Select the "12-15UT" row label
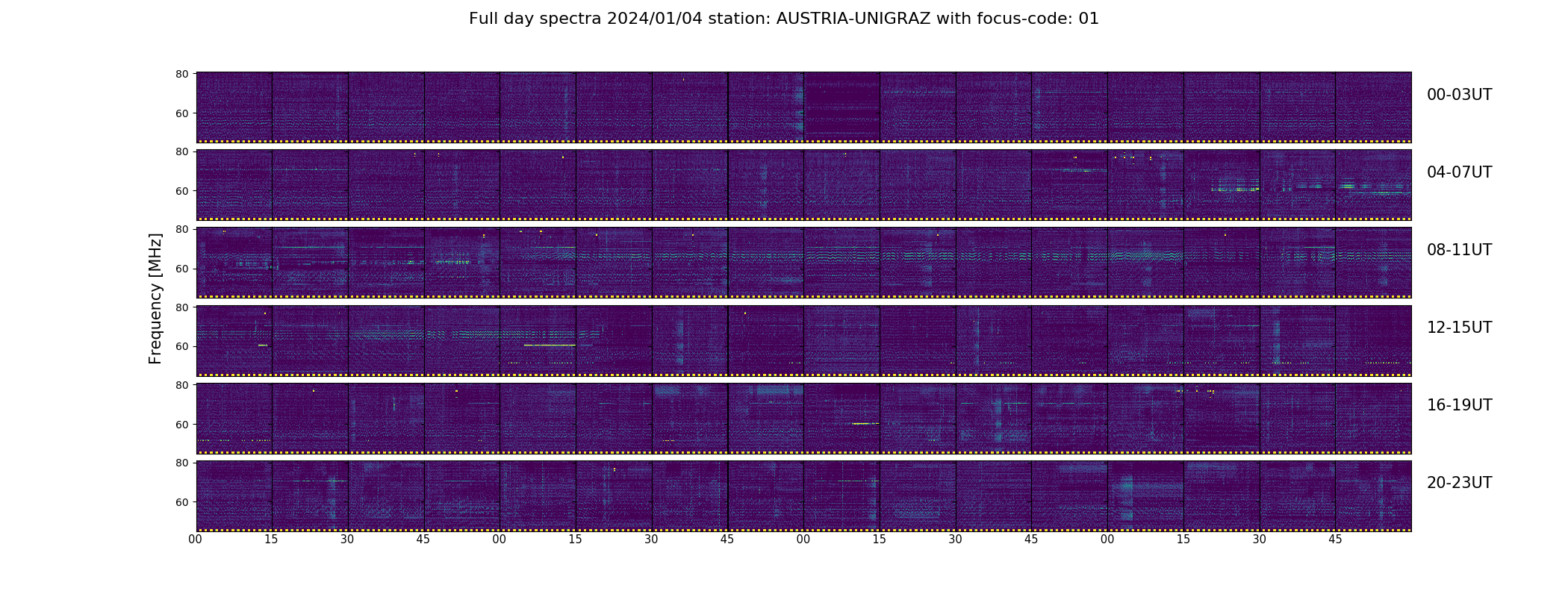The image size is (1568, 597). (1459, 328)
